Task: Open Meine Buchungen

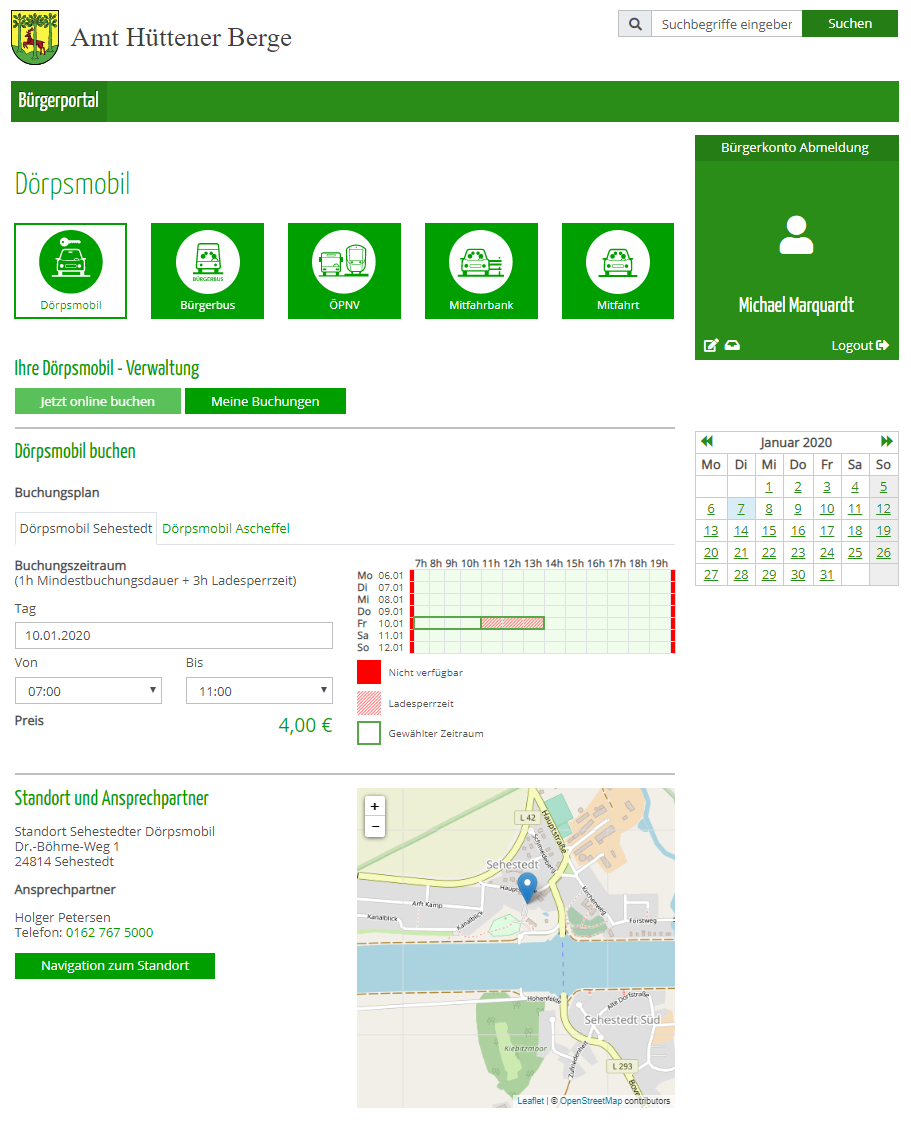Action: tap(265, 400)
